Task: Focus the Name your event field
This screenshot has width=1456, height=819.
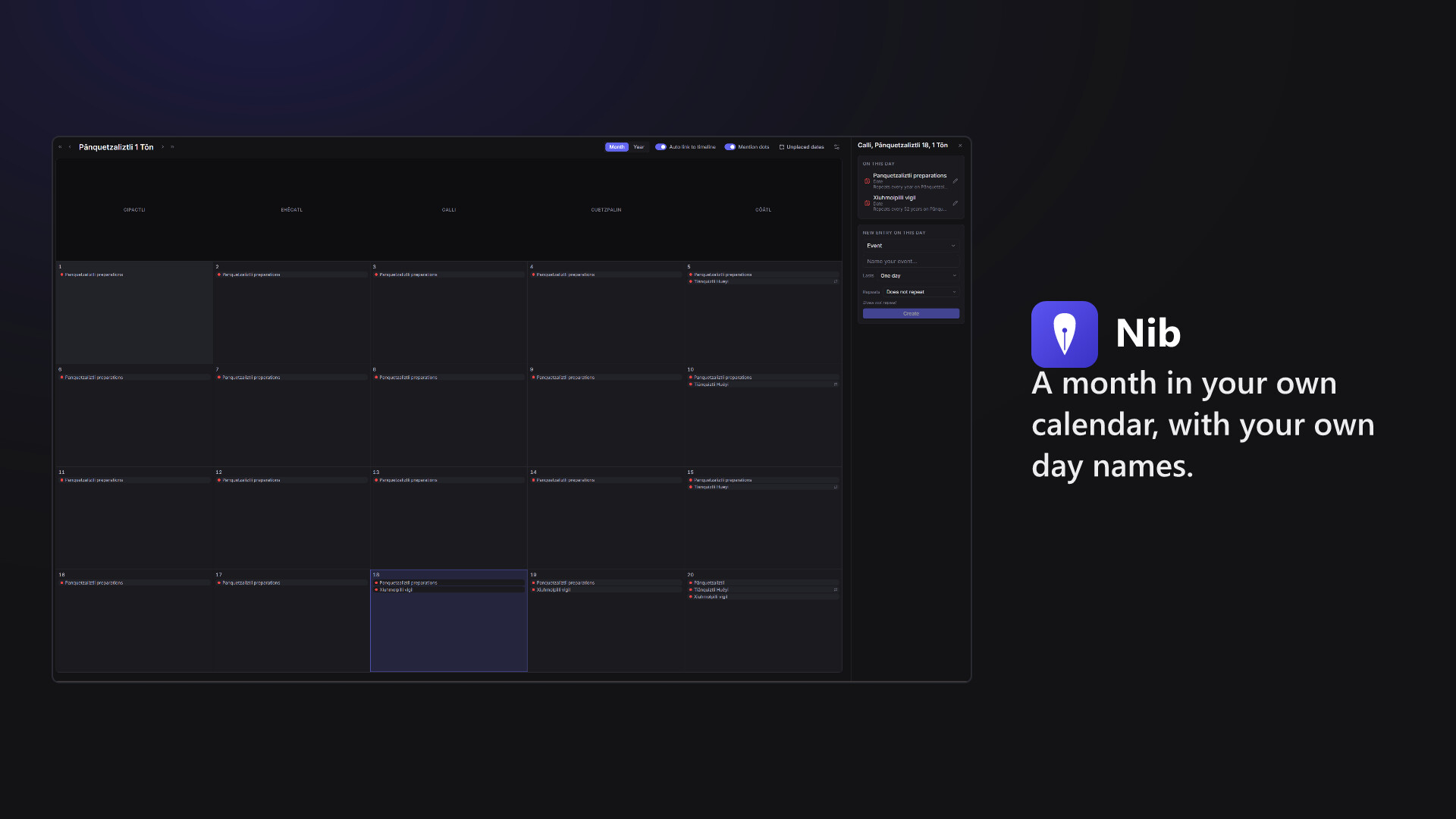Action: pos(911,262)
